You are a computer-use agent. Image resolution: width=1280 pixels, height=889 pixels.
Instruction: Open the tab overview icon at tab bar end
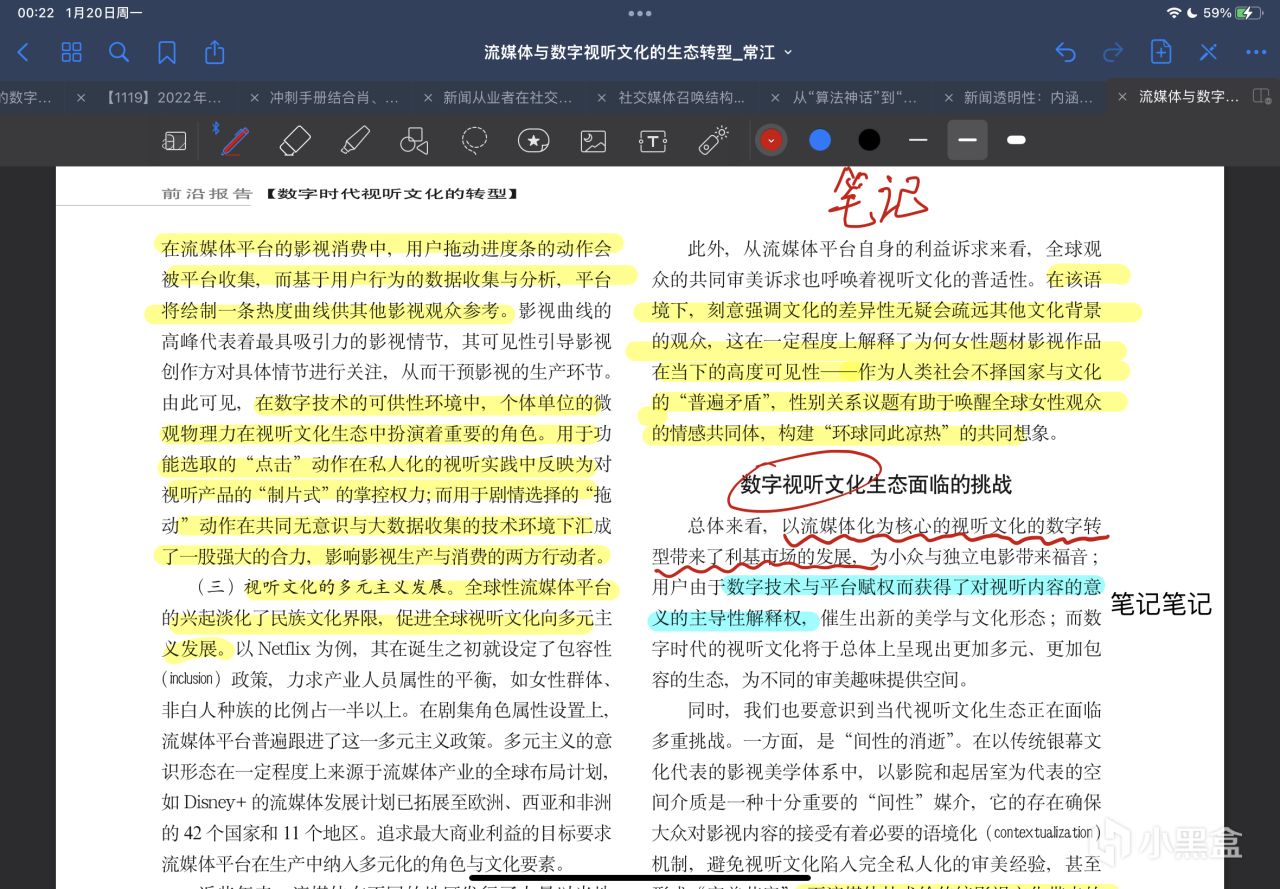tap(1262, 97)
